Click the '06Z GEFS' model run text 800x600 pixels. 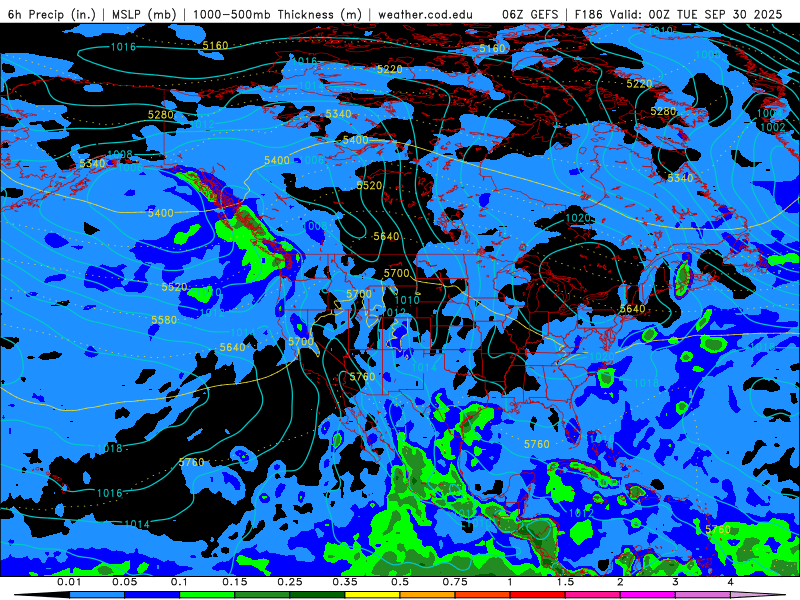[x=530, y=14]
